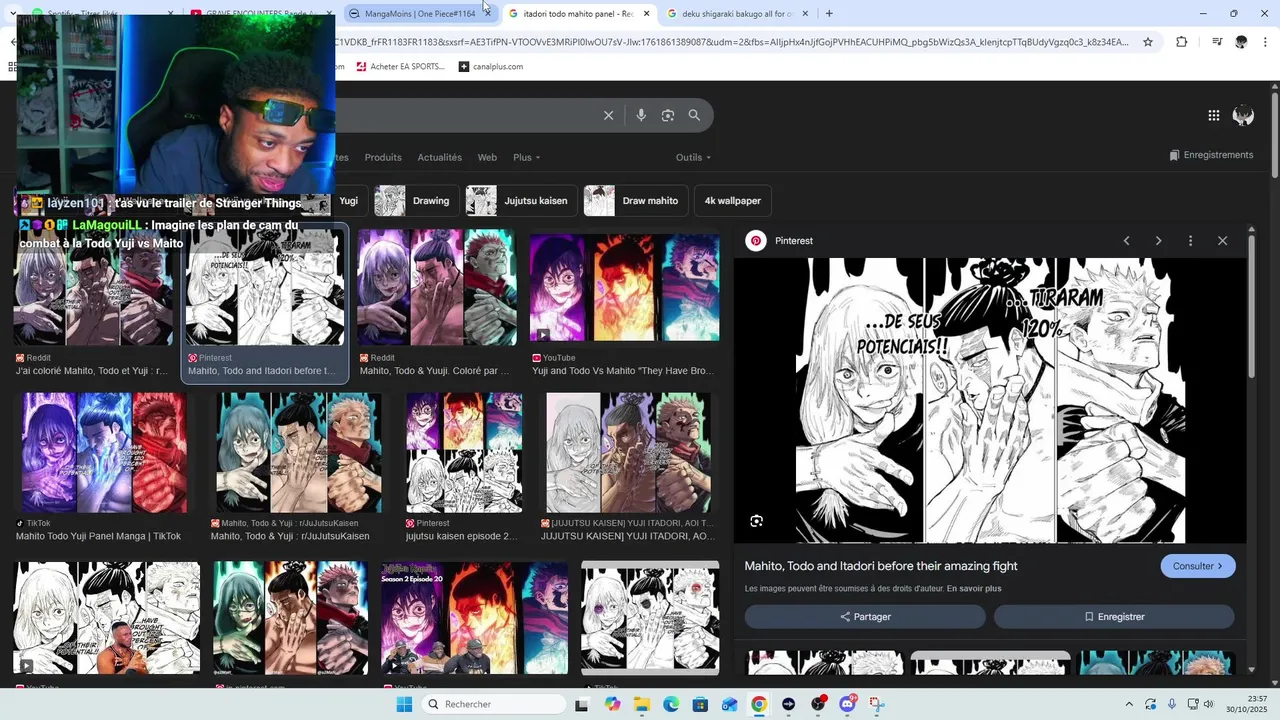Open the Google account profile avatar
The image size is (1280, 720).
1243,115
